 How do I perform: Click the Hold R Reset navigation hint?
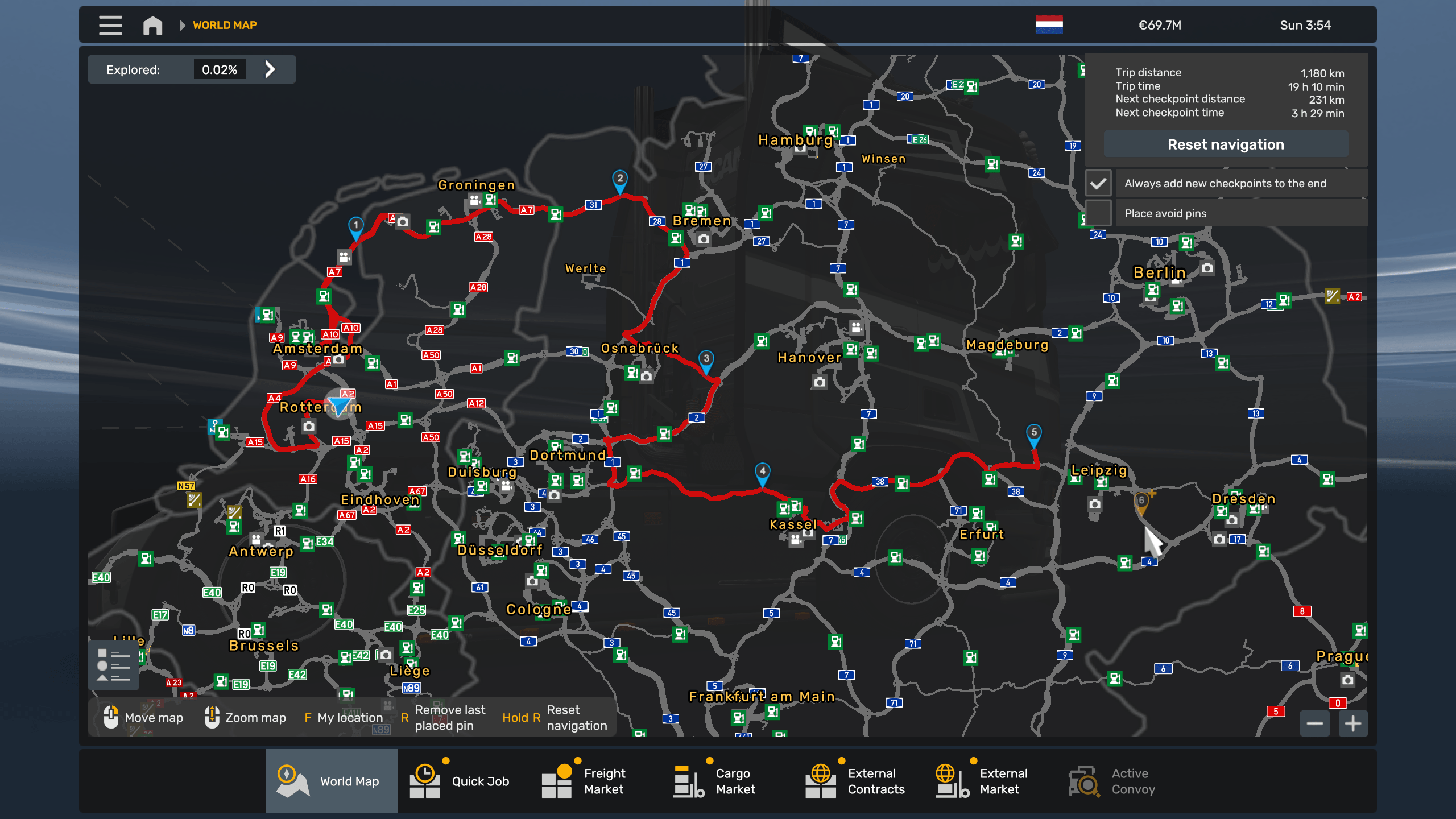click(555, 718)
